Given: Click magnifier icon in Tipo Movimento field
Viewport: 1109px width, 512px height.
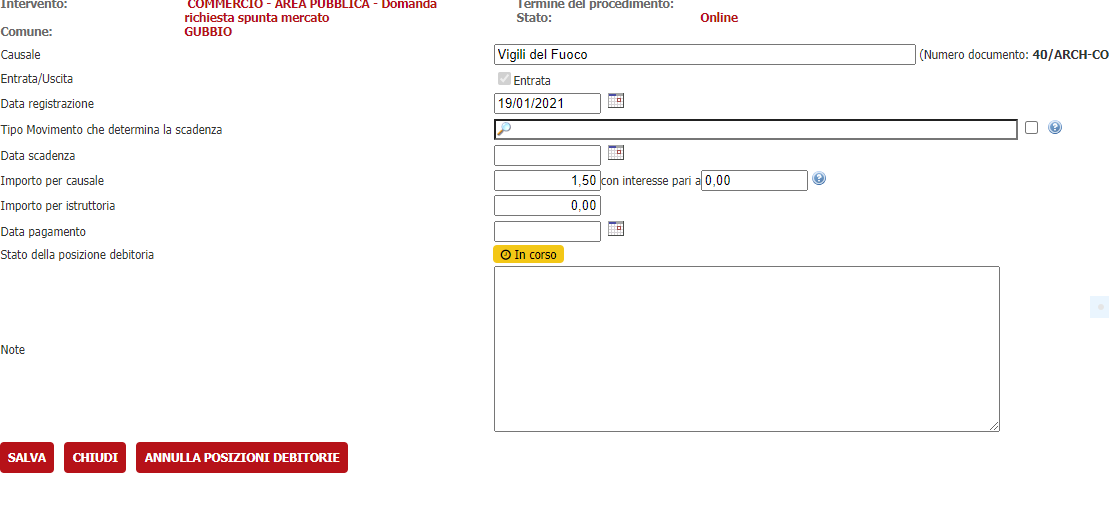Looking at the screenshot, I should coord(504,130).
